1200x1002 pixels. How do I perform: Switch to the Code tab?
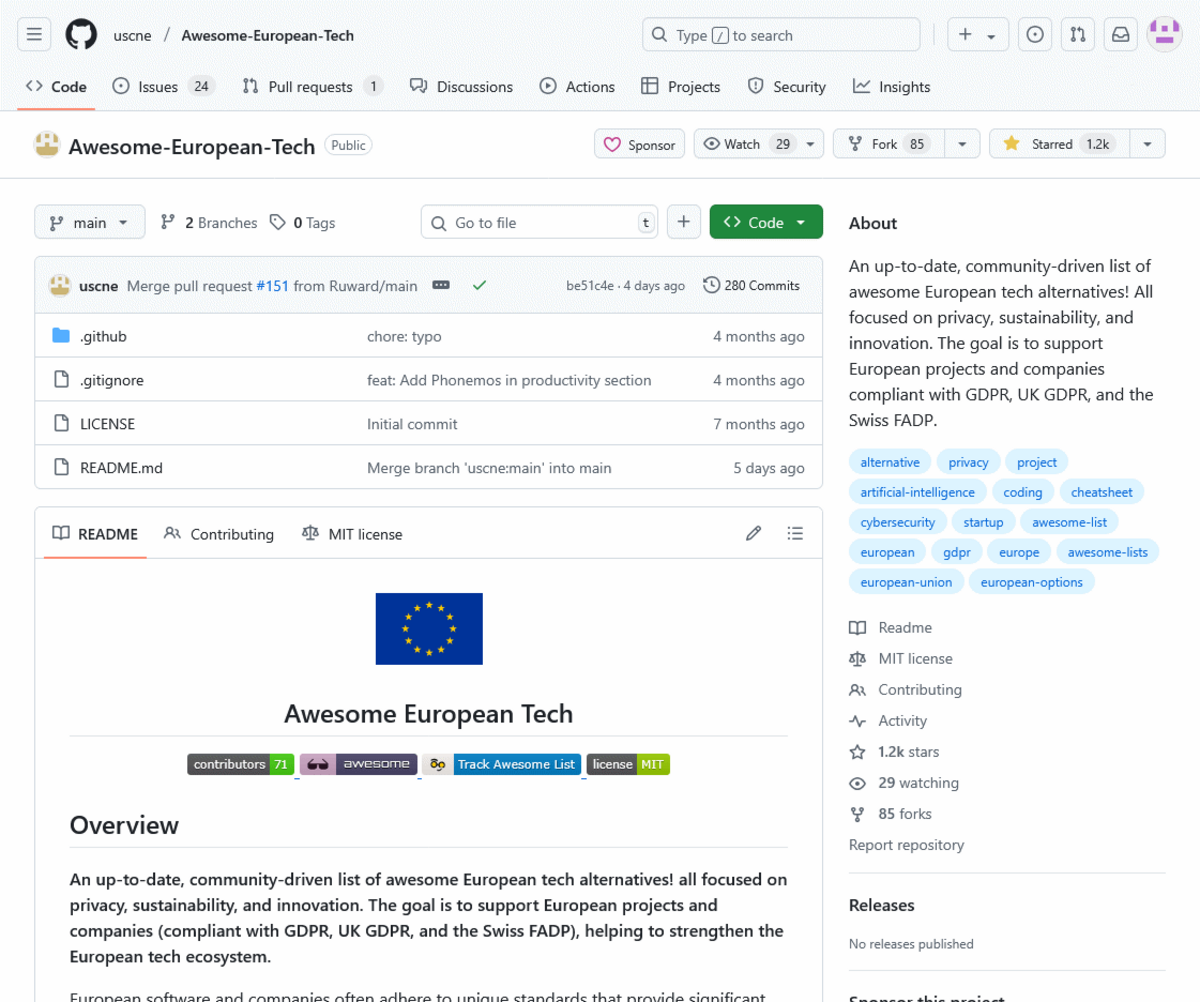coord(57,87)
